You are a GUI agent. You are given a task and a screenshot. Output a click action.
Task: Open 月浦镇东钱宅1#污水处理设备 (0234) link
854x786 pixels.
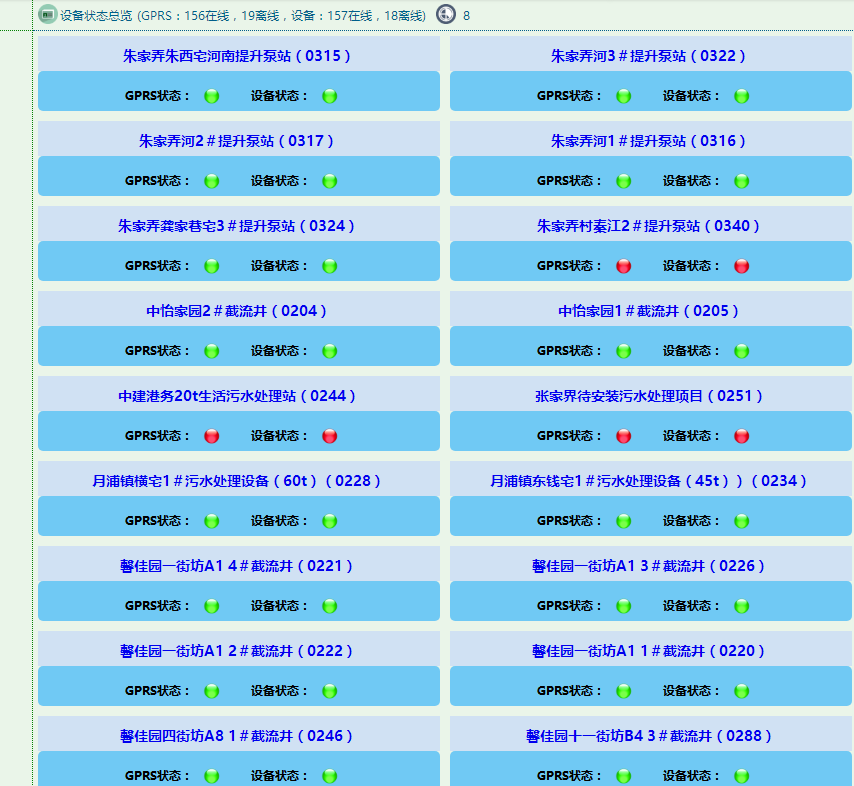tap(648, 480)
